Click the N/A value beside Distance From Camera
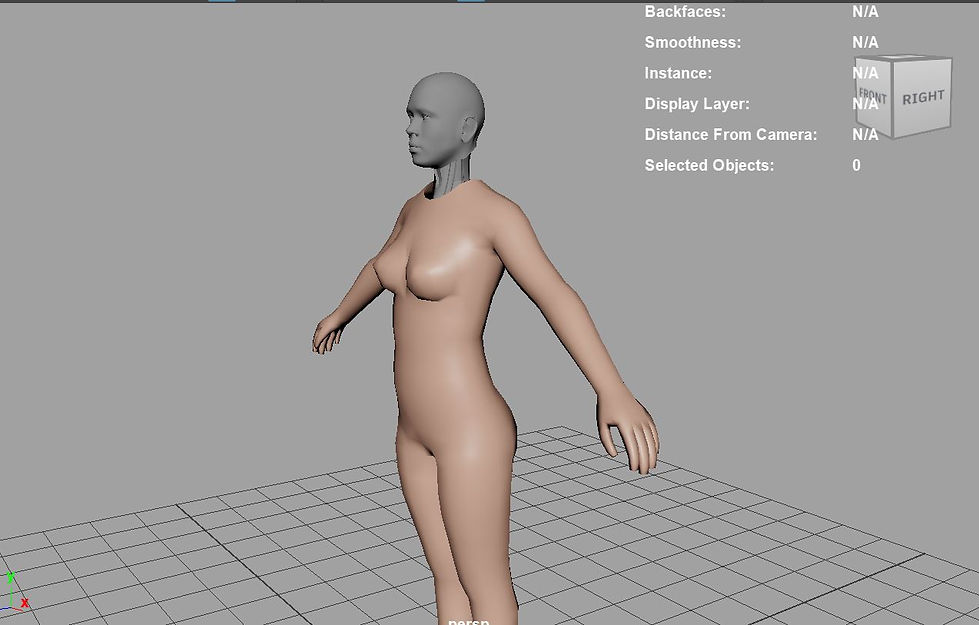Screen dimensions: 979x625 tap(865, 134)
